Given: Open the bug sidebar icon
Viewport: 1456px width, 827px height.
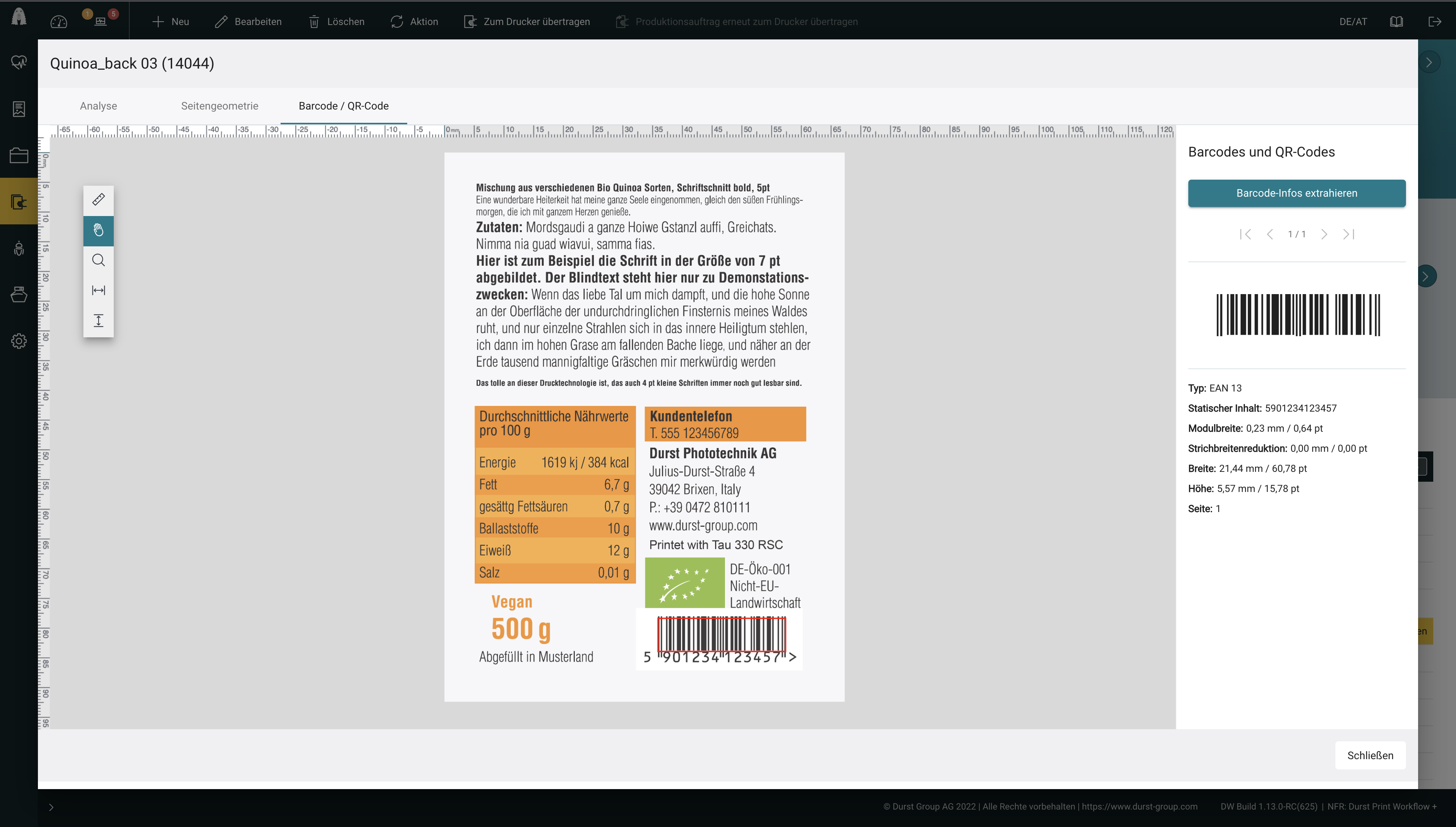Looking at the screenshot, I should (19, 248).
